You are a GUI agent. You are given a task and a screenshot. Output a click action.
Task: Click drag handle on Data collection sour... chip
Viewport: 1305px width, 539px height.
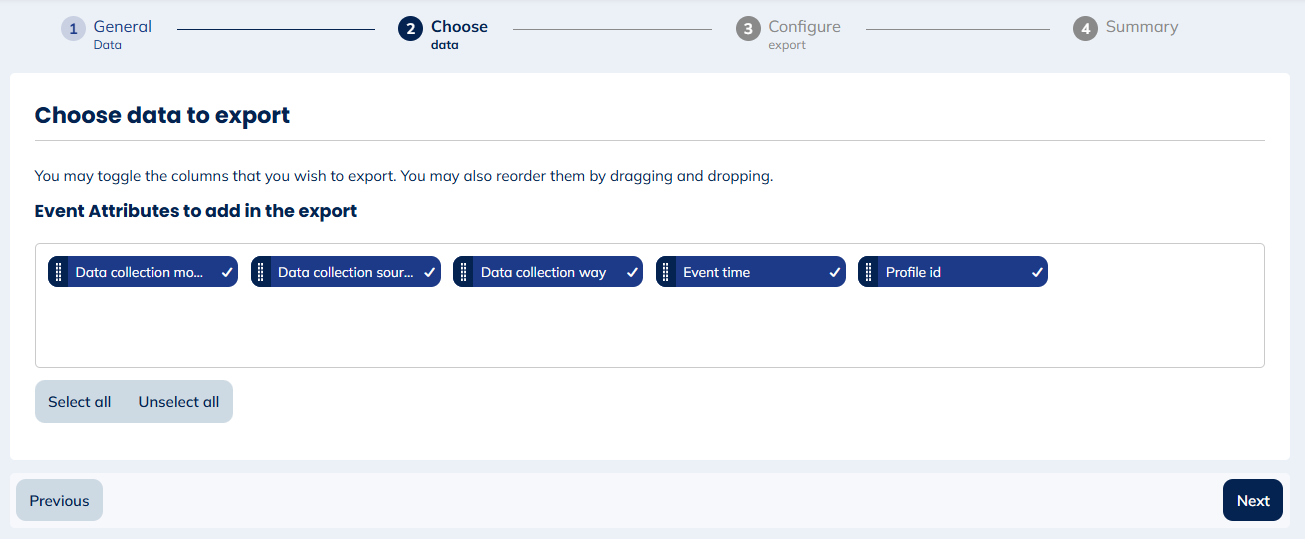coord(261,272)
